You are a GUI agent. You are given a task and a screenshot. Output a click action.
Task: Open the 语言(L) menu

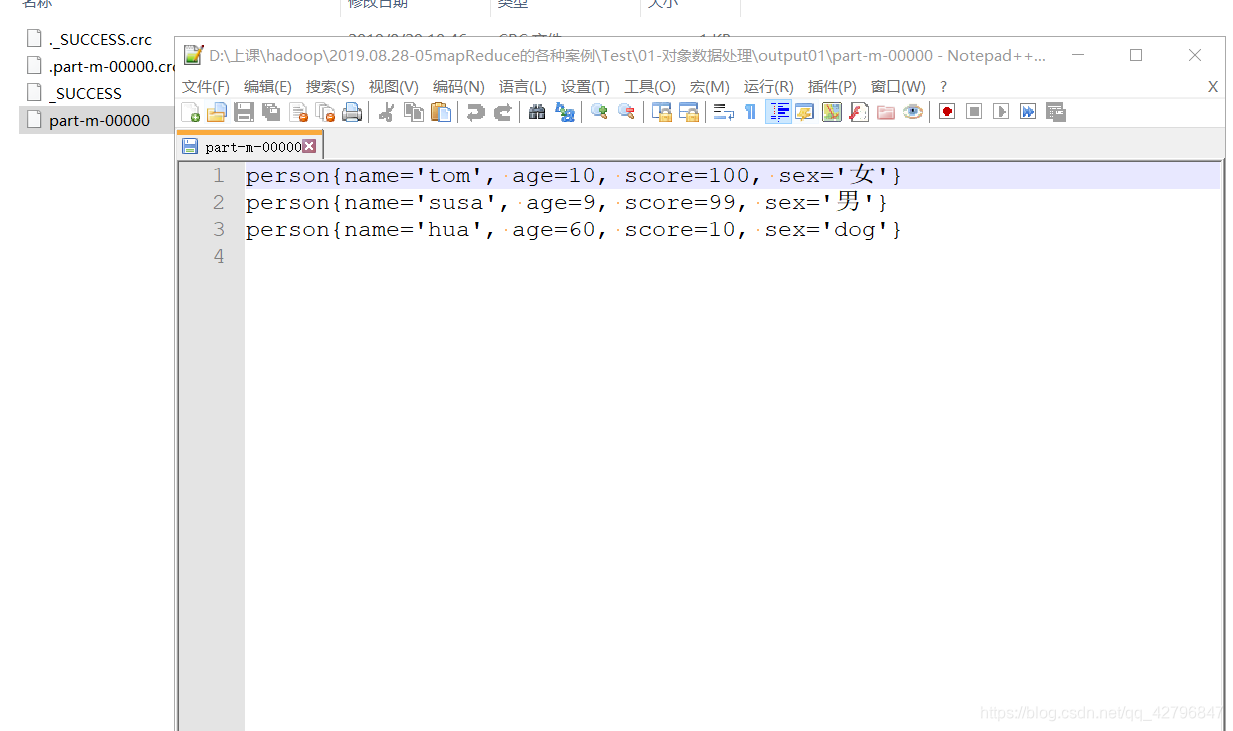(x=523, y=87)
